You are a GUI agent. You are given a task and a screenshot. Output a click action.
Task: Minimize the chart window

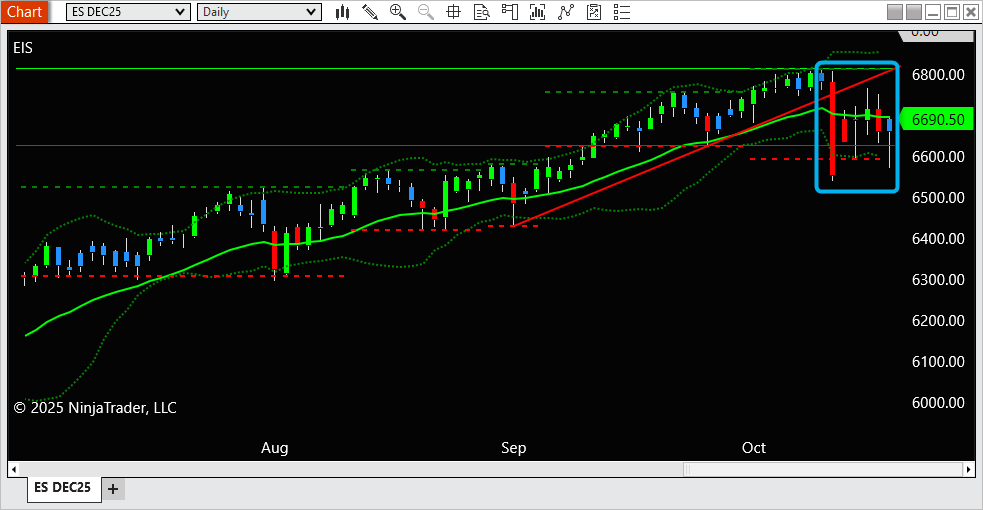(x=933, y=12)
